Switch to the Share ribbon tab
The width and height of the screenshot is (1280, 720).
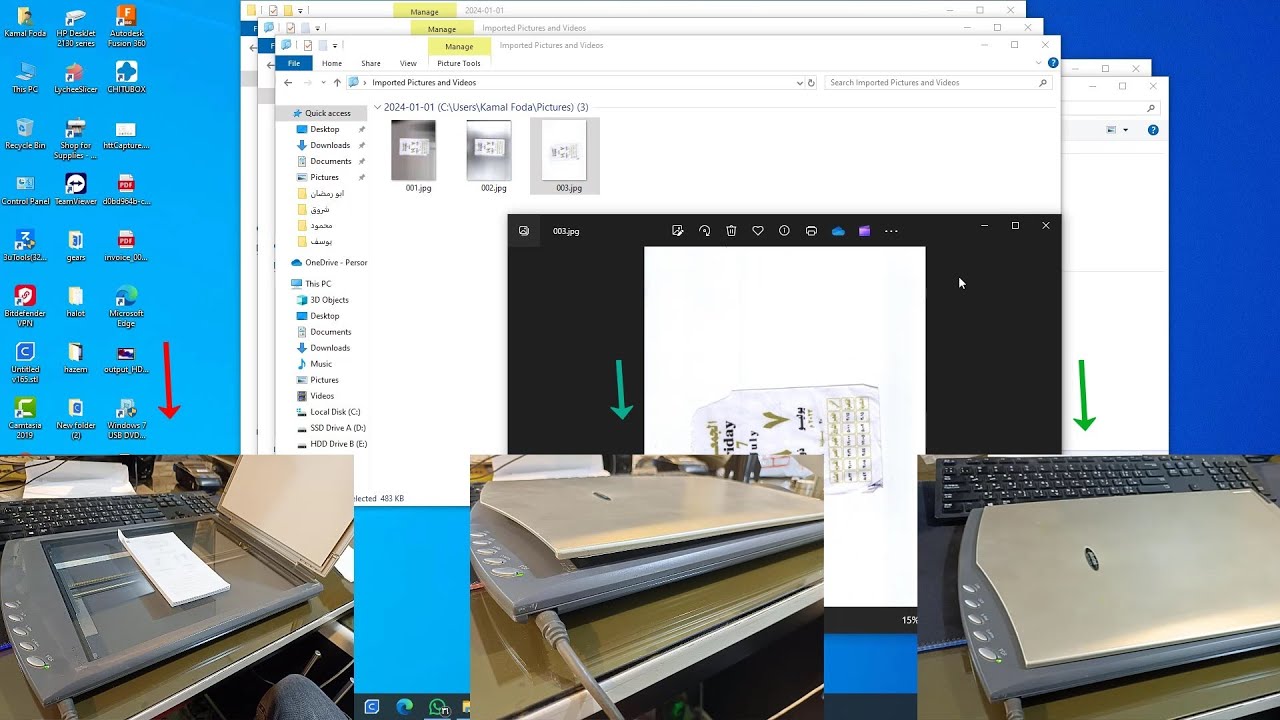click(x=371, y=63)
